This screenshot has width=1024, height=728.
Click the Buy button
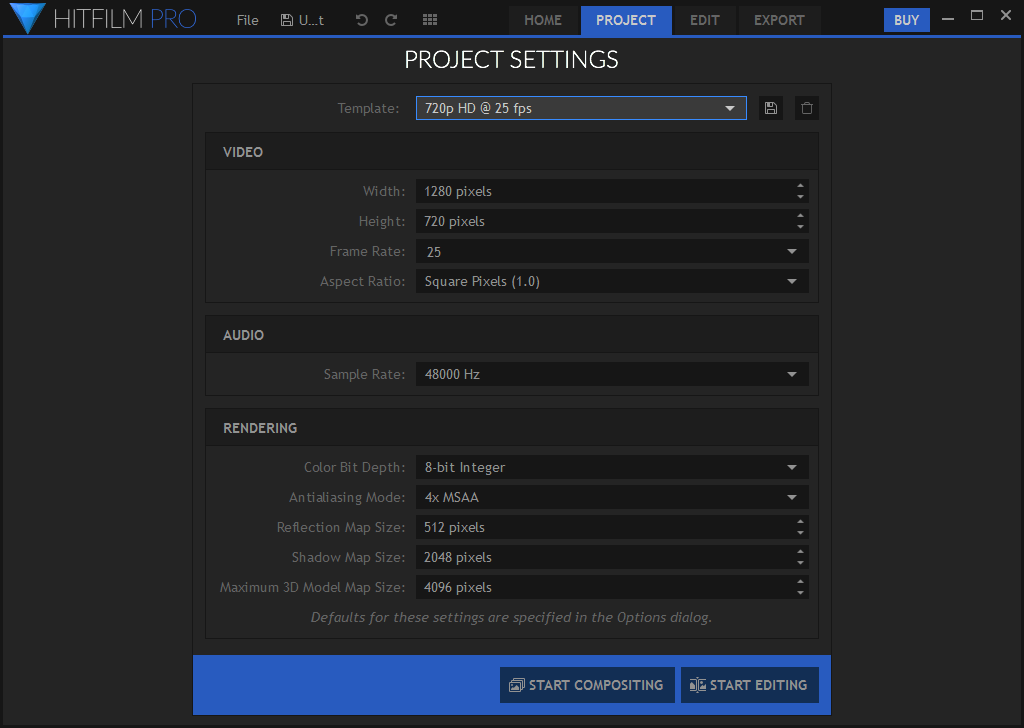tap(906, 20)
